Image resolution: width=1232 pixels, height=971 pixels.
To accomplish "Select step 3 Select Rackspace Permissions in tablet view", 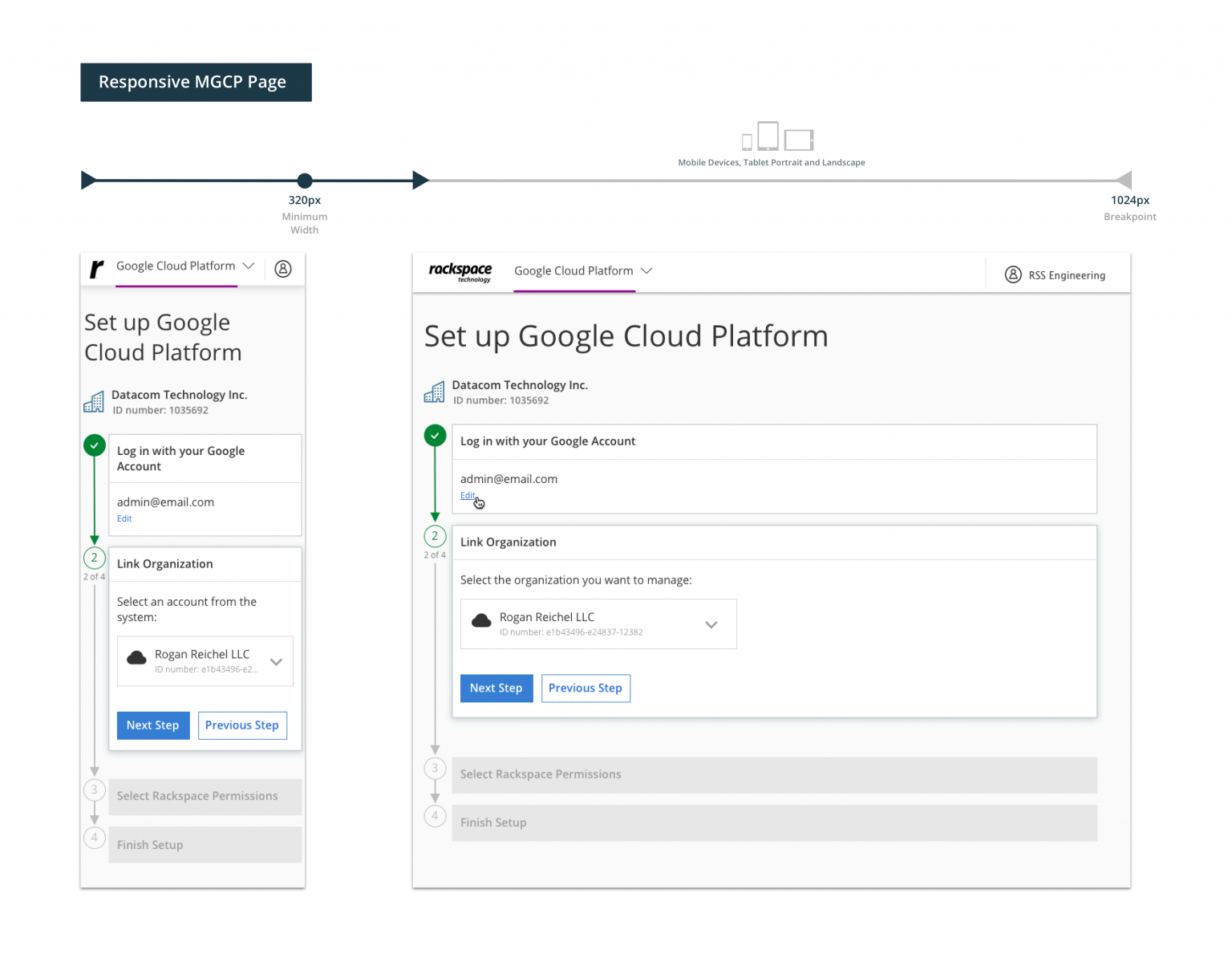I will 773,775.
